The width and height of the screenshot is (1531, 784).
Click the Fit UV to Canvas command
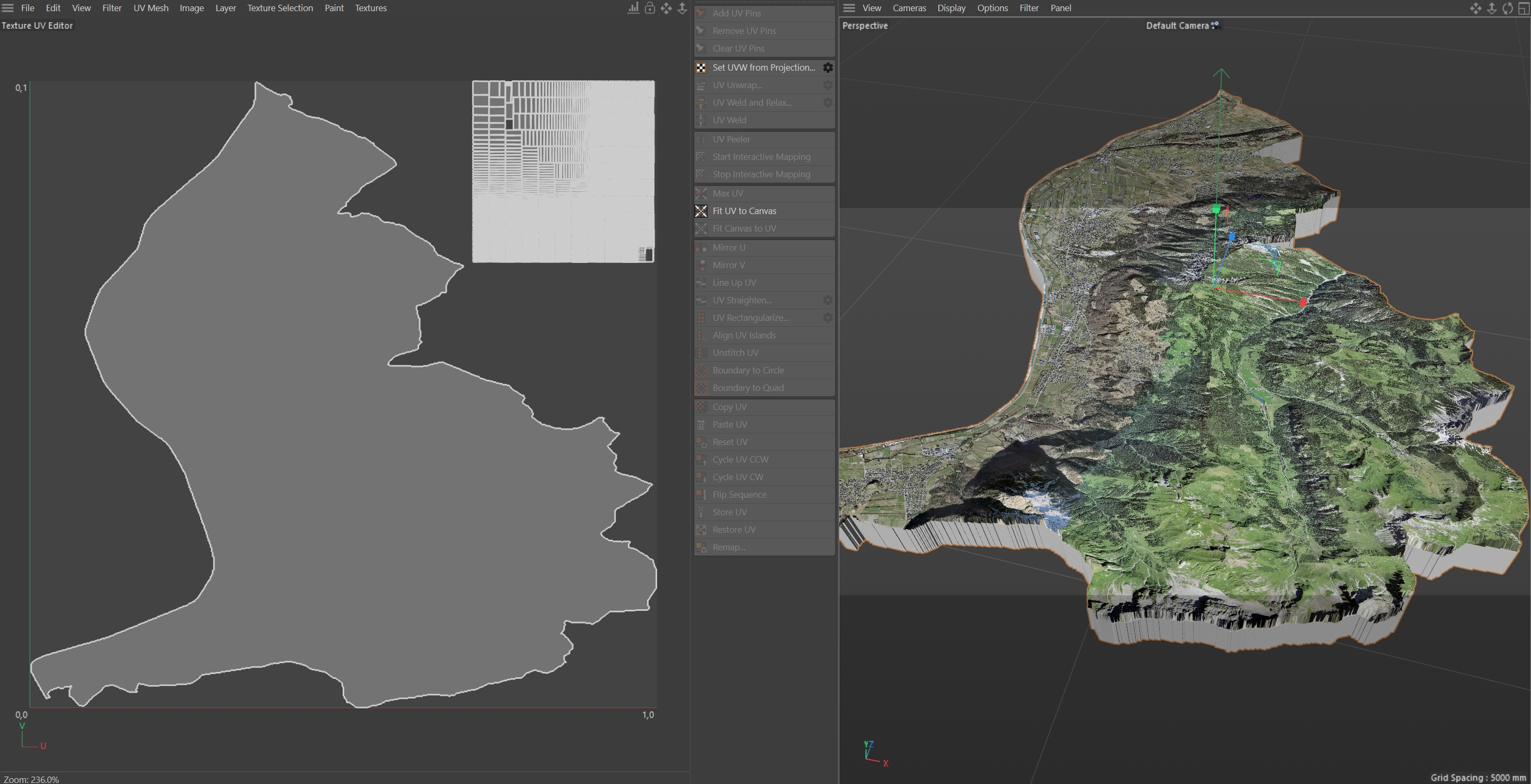(744, 211)
